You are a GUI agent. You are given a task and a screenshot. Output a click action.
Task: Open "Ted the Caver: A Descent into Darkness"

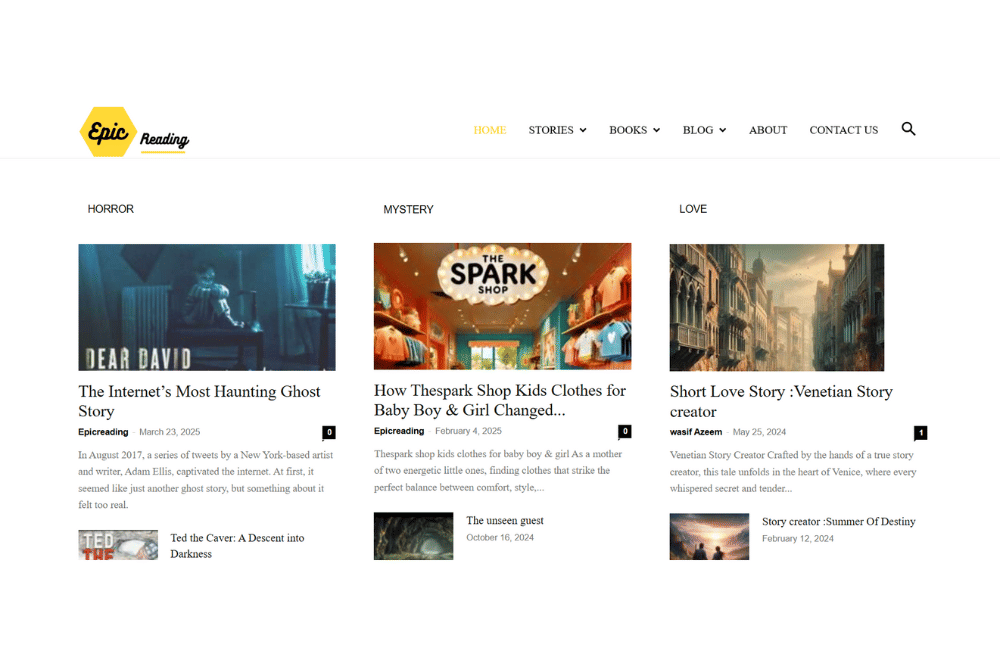point(237,546)
